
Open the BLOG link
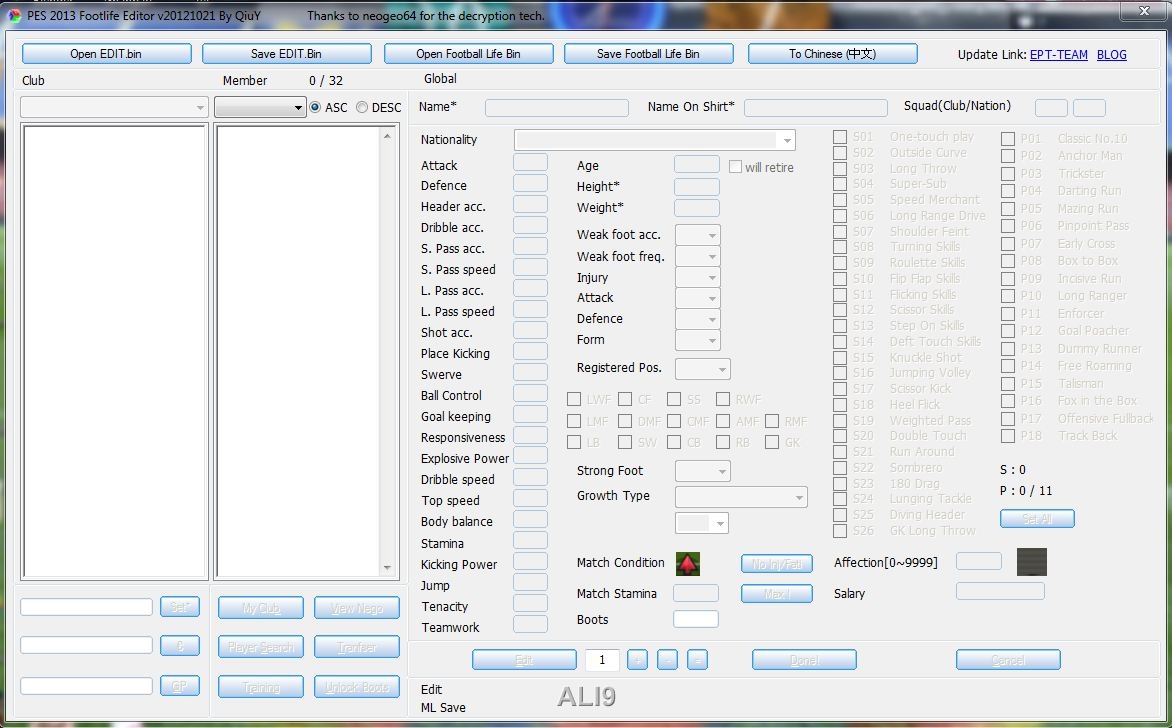point(1111,55)
